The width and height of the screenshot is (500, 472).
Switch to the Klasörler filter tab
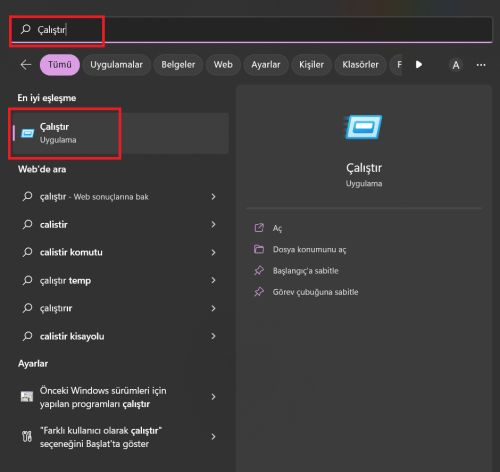[360, 65]
